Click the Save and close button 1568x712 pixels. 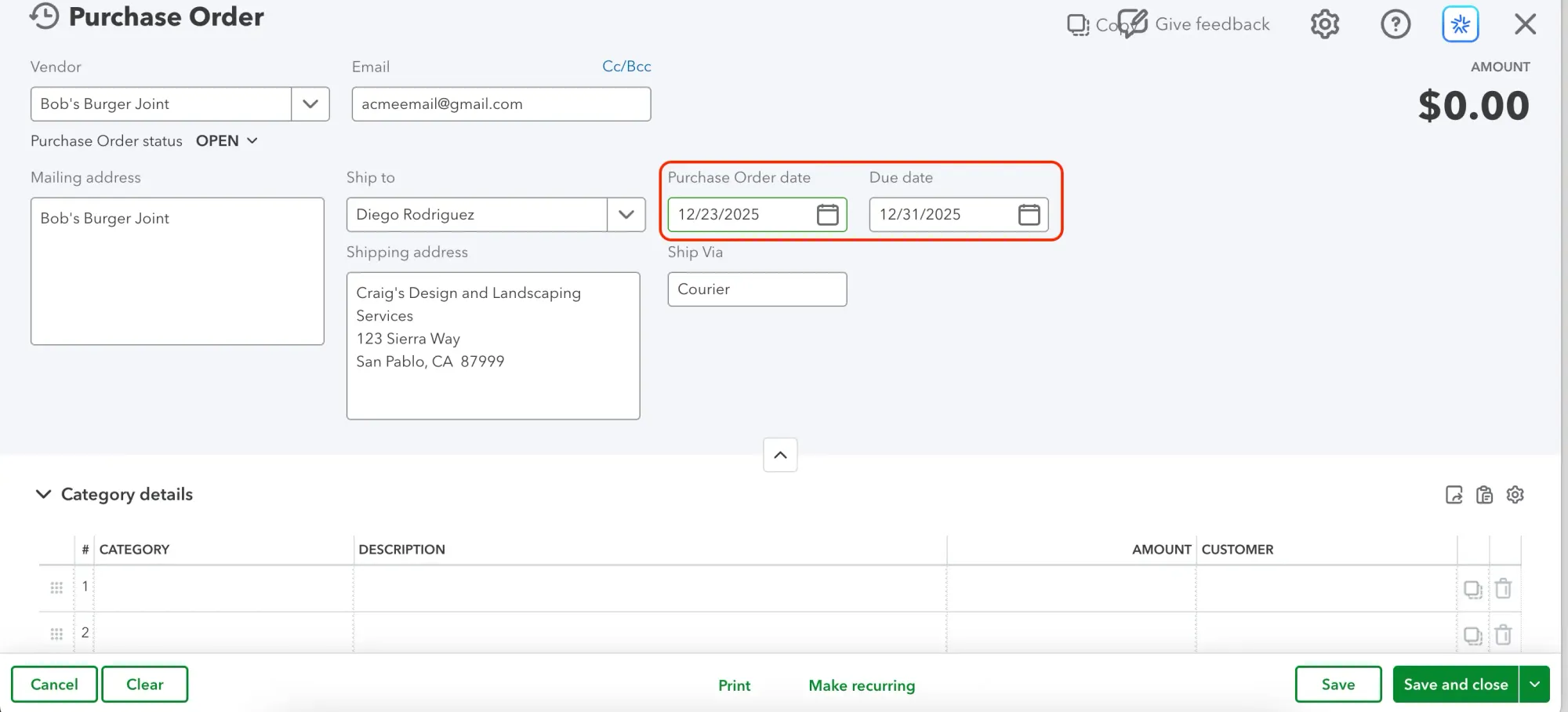(1454, 684)
